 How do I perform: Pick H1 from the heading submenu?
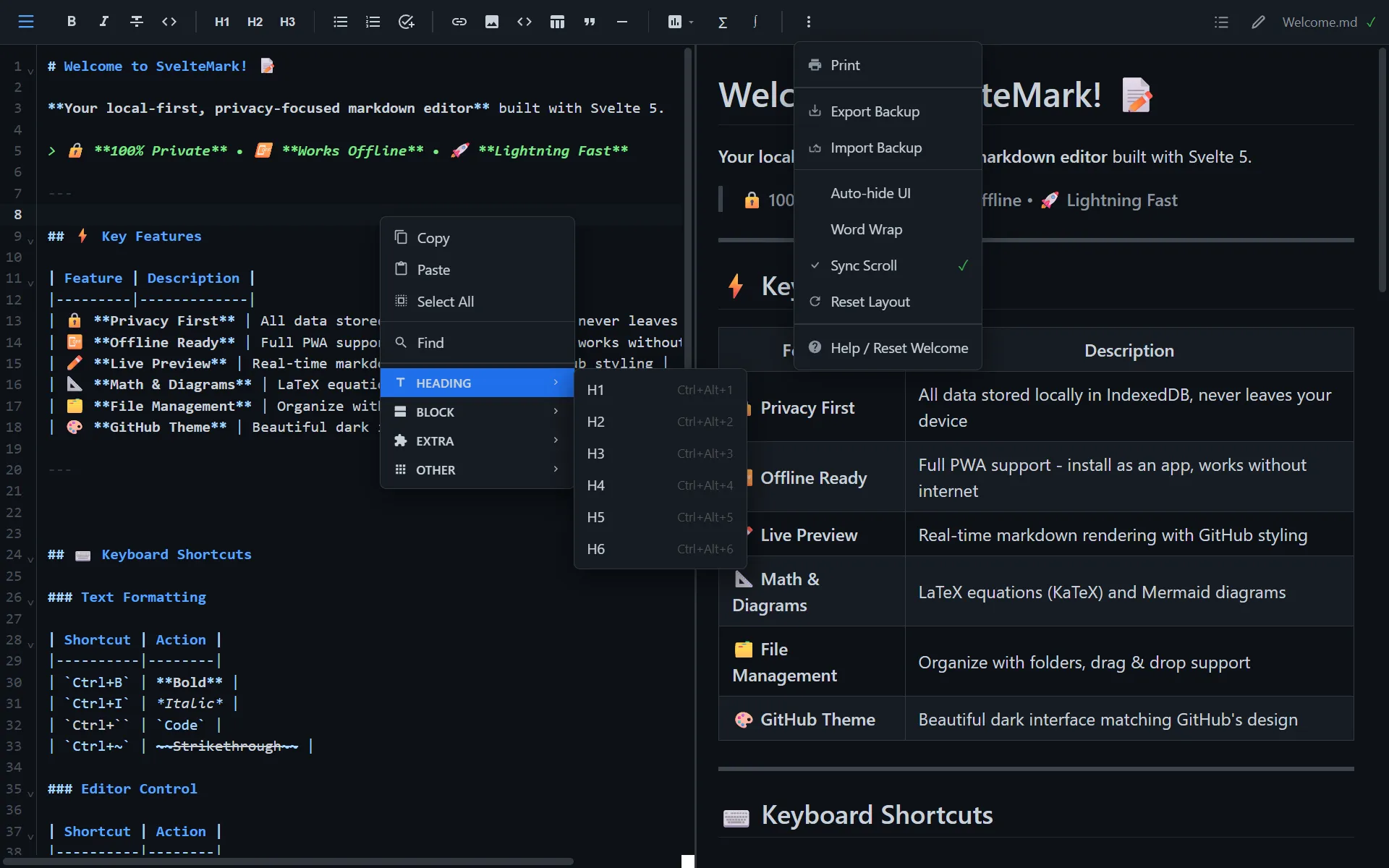pyautogui.click(x=660, y=390)
